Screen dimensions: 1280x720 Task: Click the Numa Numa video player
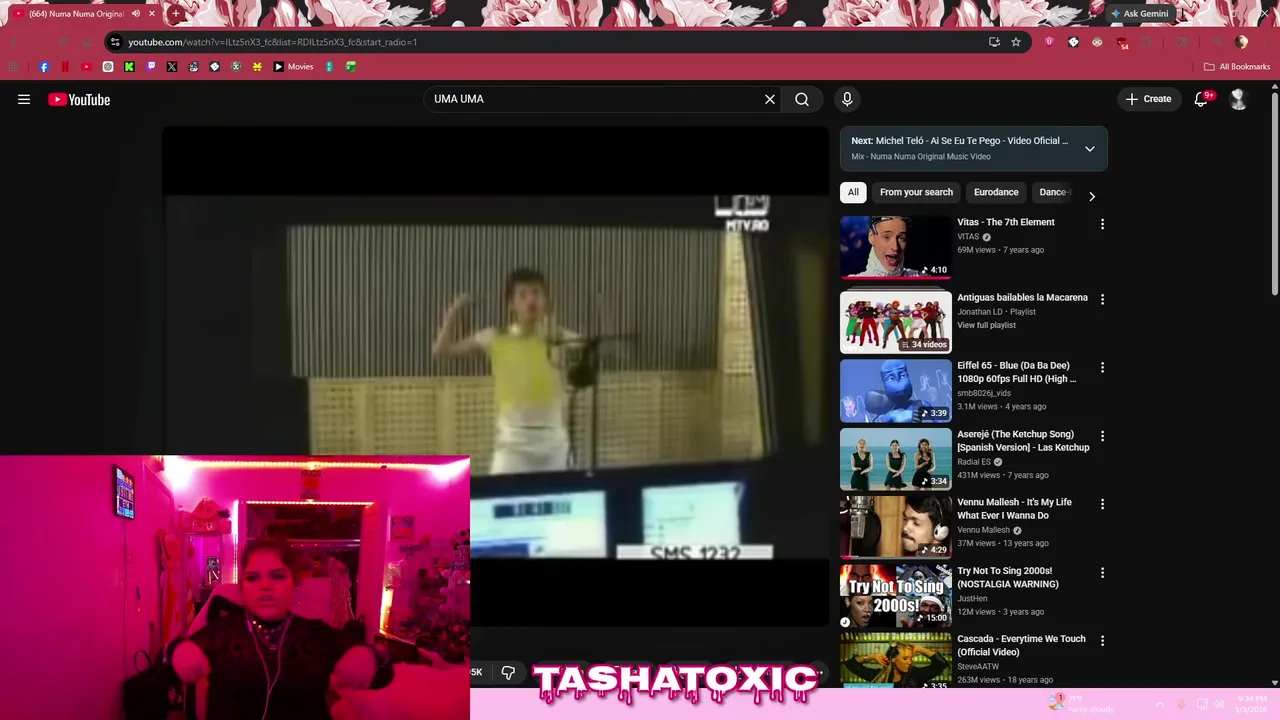tap(496, 376)
